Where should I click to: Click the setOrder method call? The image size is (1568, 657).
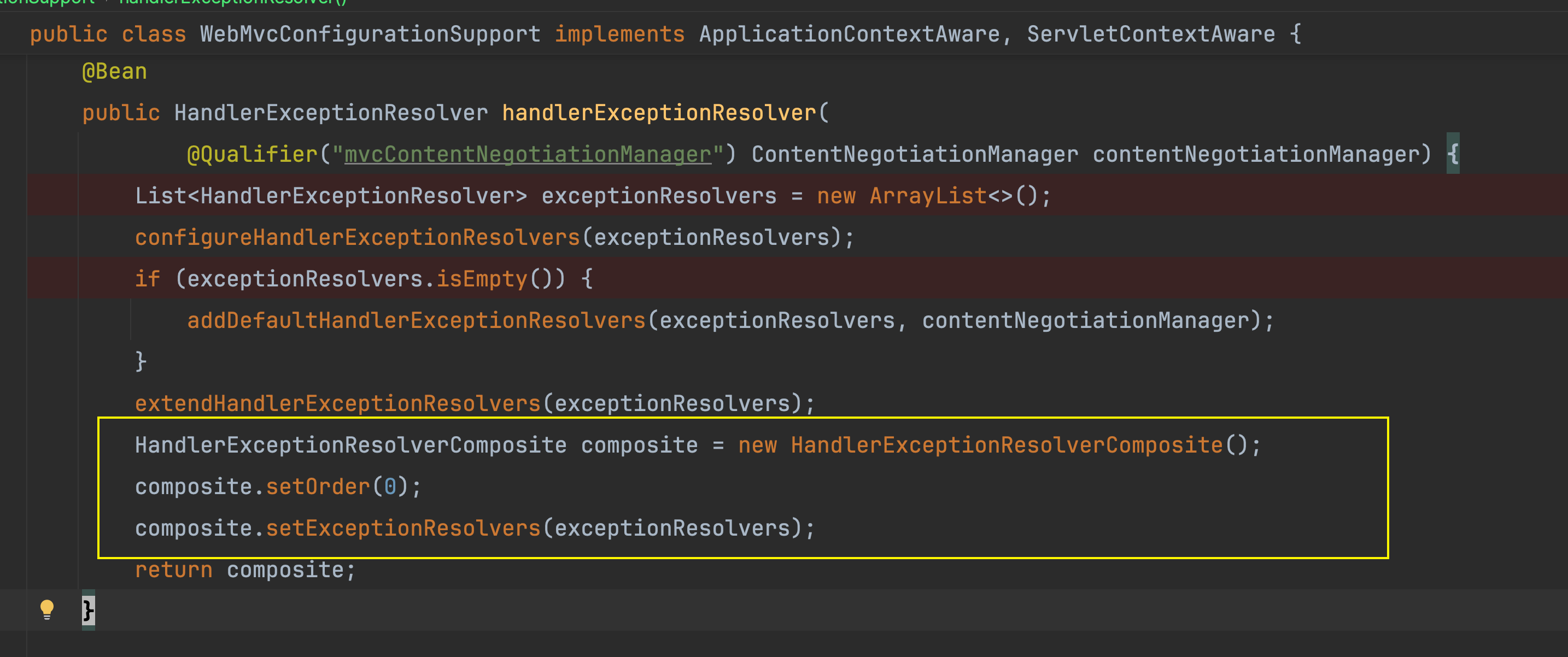coord(317,487)
